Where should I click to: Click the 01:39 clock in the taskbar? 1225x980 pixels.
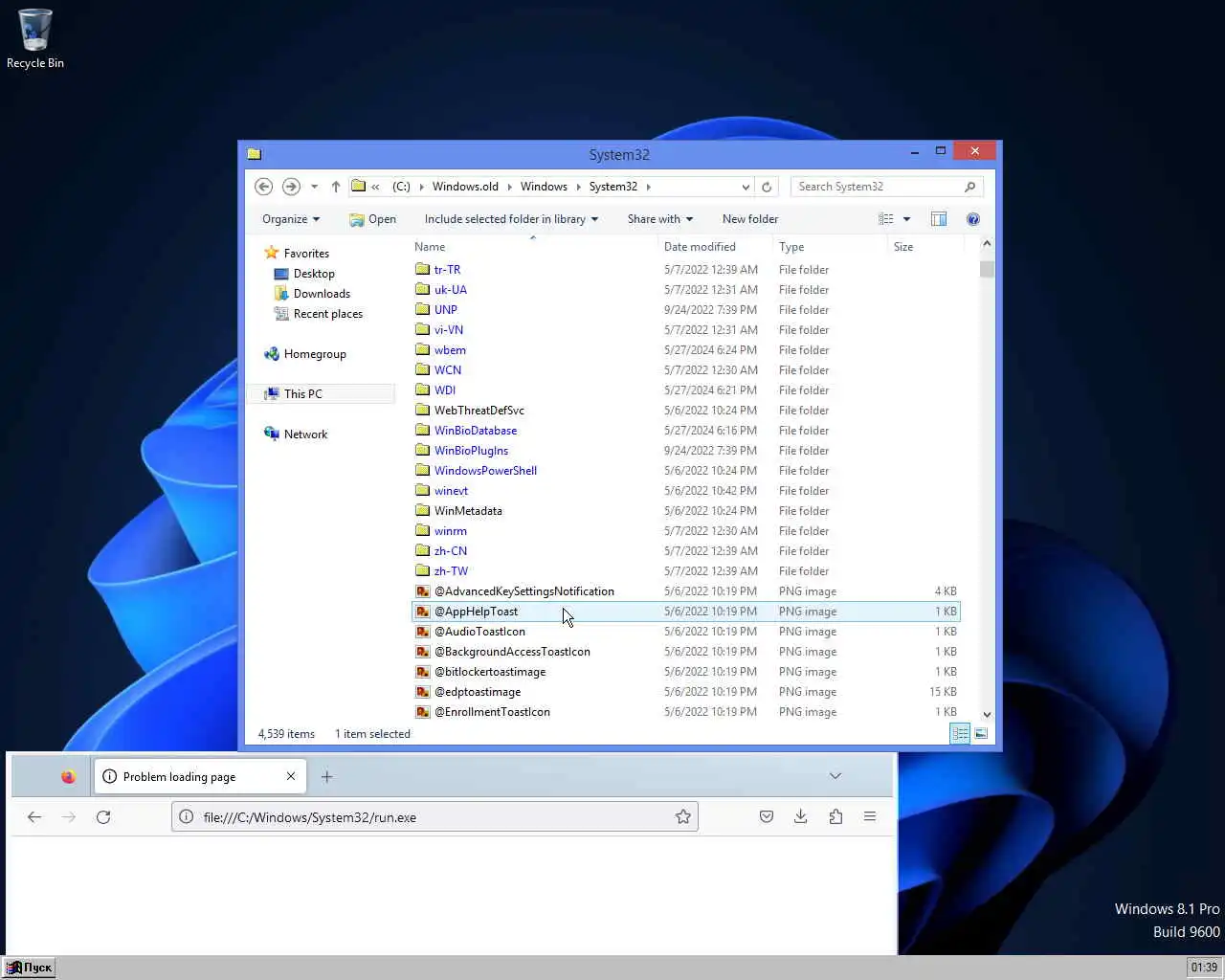(x=1204, y=968)
